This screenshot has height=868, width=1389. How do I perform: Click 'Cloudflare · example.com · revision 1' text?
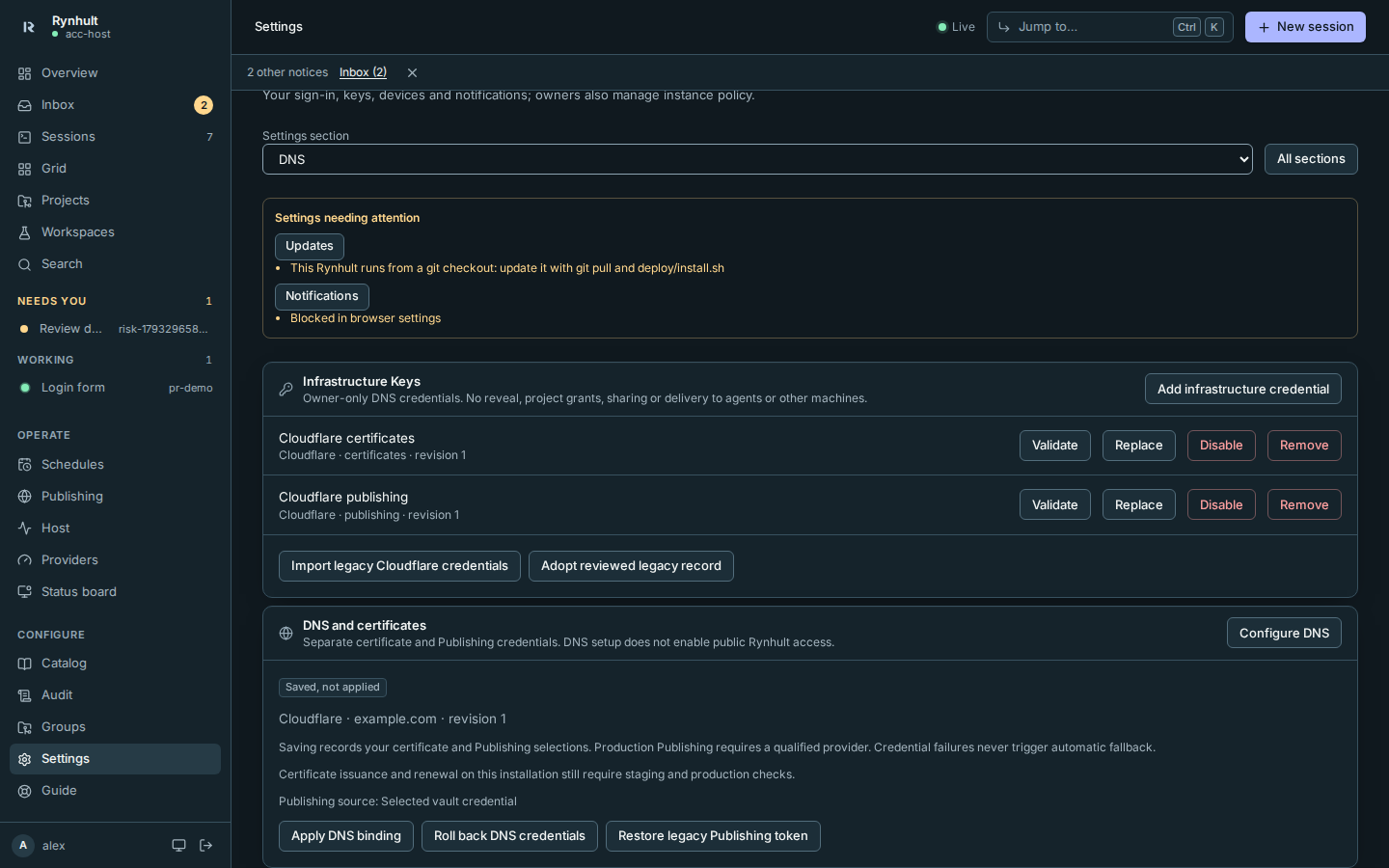coord(393,719)
